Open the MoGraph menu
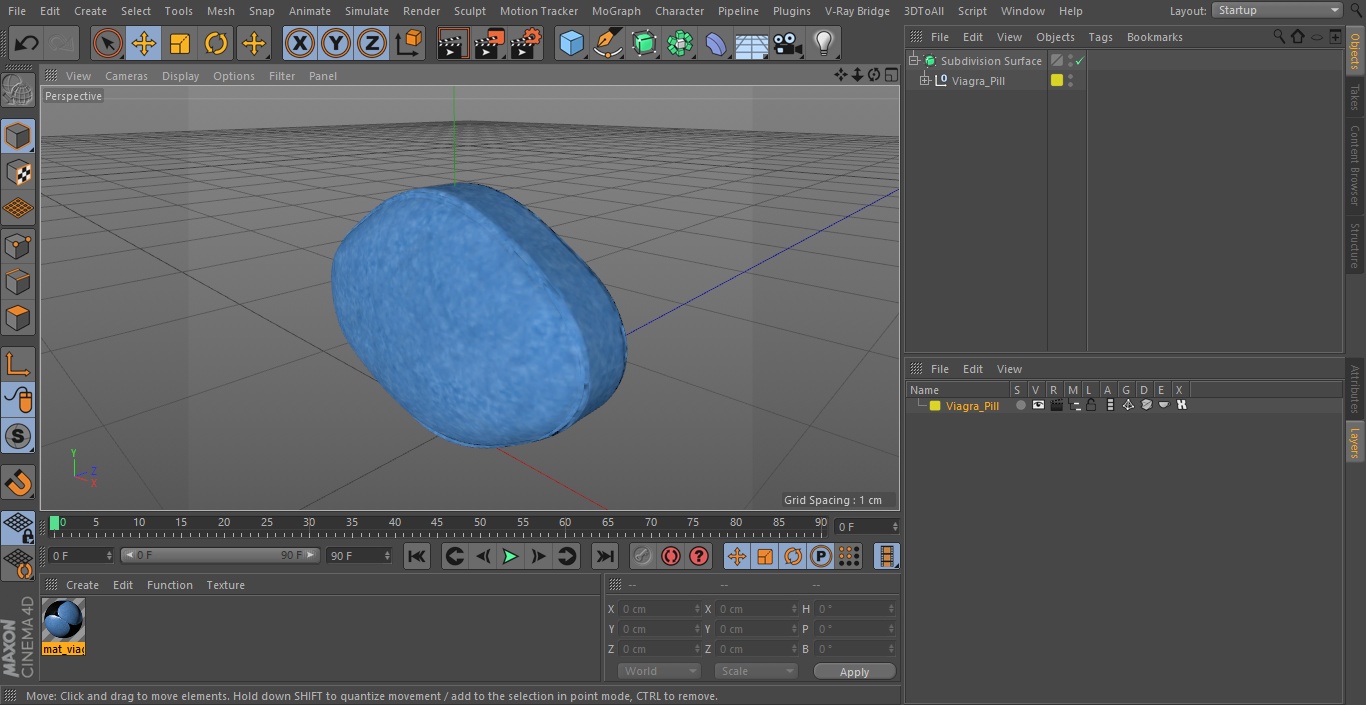1366x705 pixels. 616,11
